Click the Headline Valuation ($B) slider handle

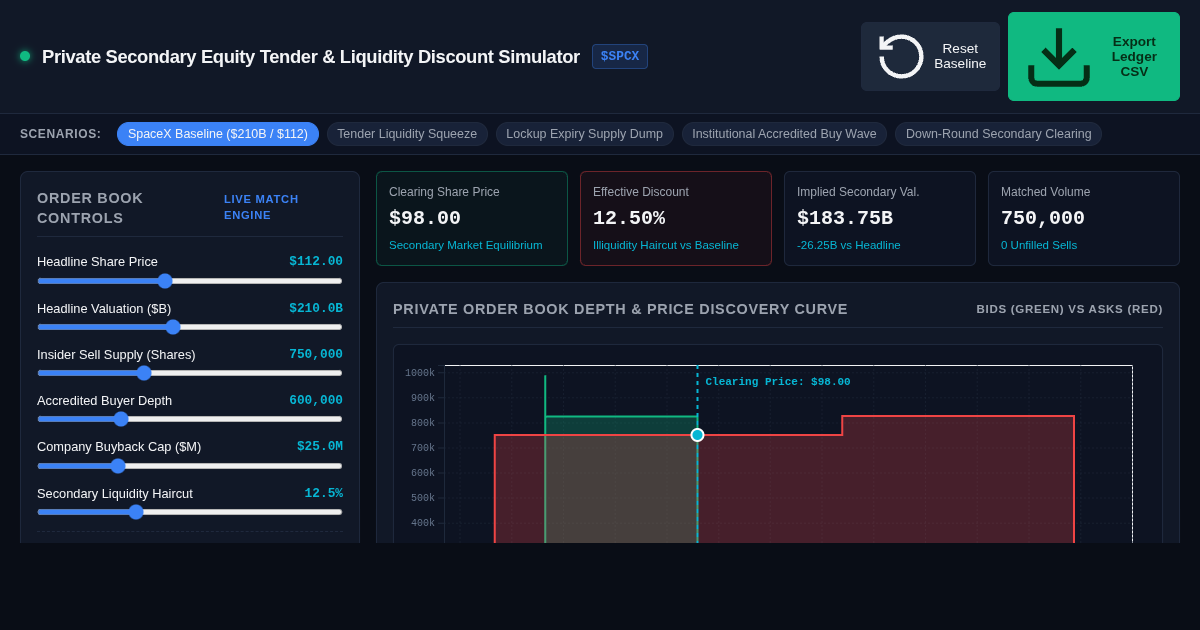(x=173, y=327)
